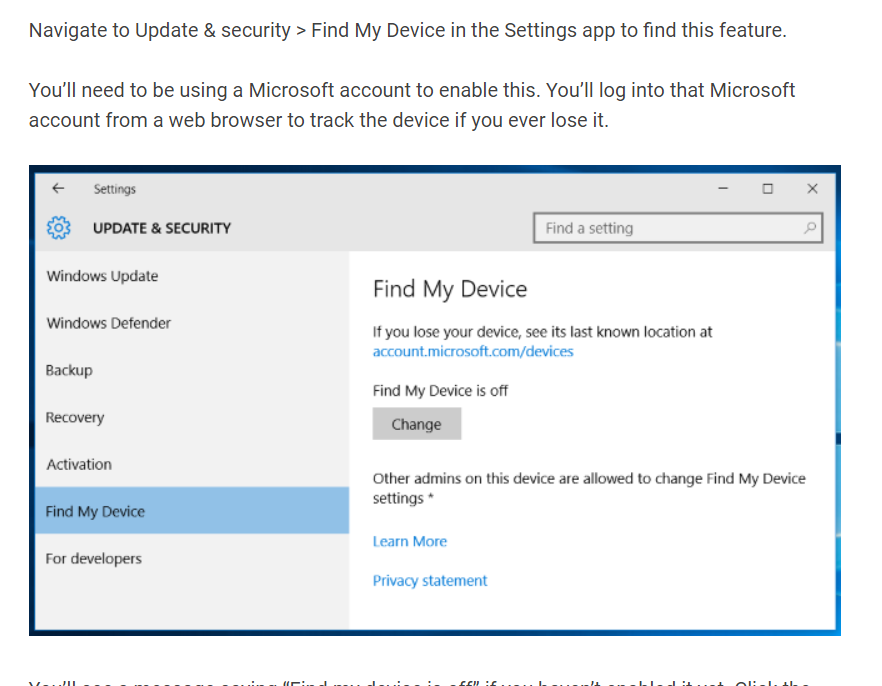Minimize the Settings window
Image resolution: width=882 pixels, height=686 pixels.
click(723, 188)
